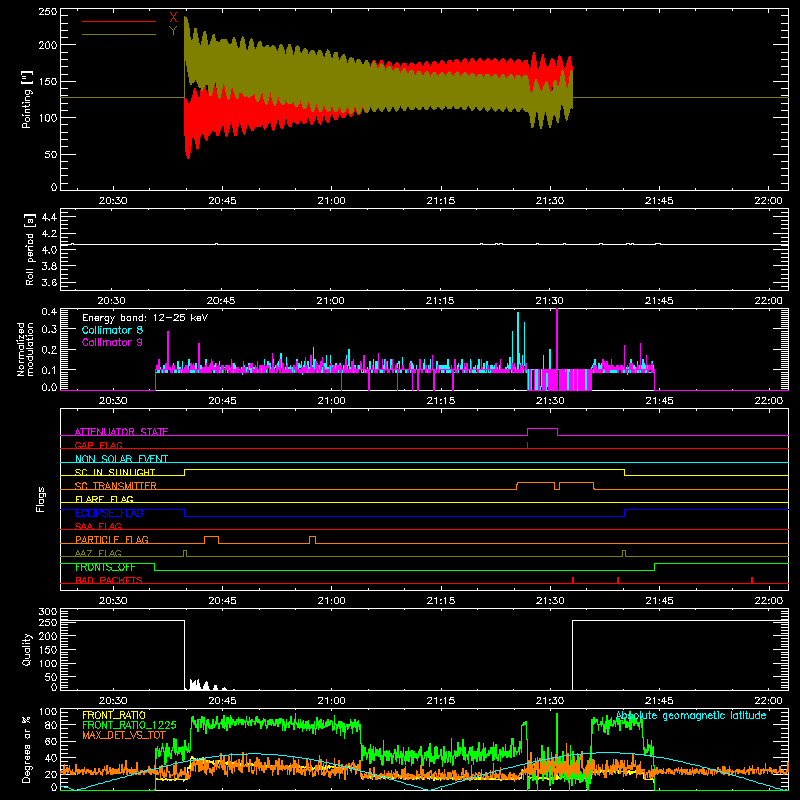Click the first PARTICLE_FLAG pulse near 20:43
Screen dimensions: 800x800
click(x=211, y=540)
